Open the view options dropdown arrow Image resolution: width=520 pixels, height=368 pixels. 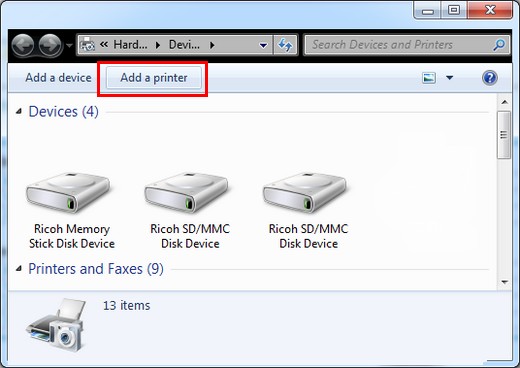pos(450,78)
